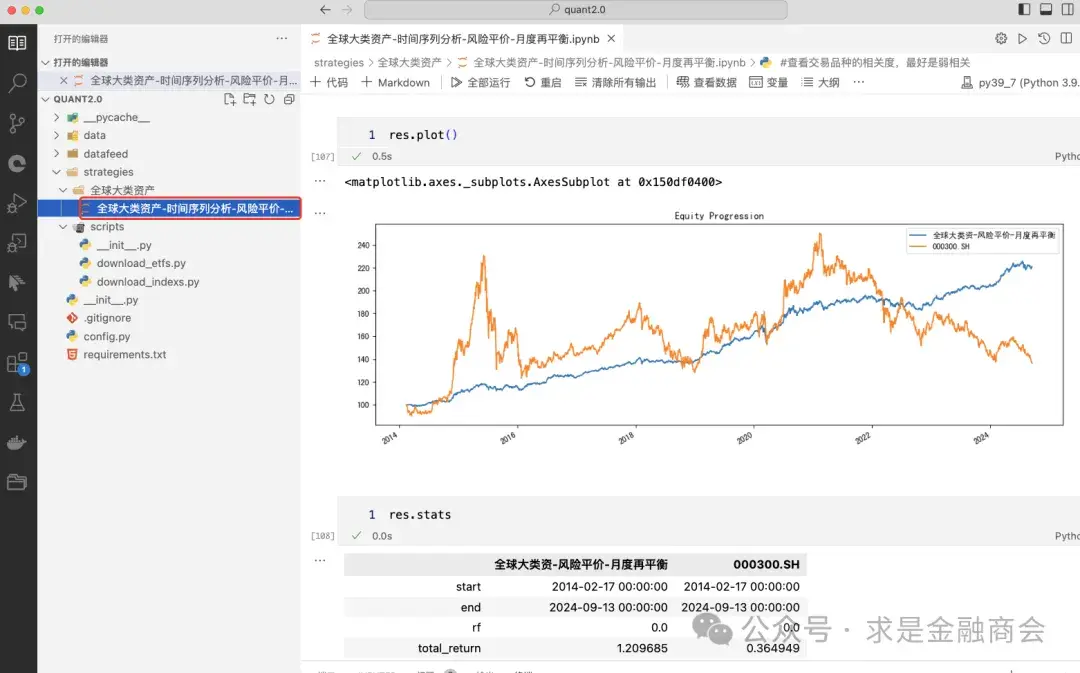1080x673 pixels.
Task: Open Source Control view
Action: click(17, 123)
